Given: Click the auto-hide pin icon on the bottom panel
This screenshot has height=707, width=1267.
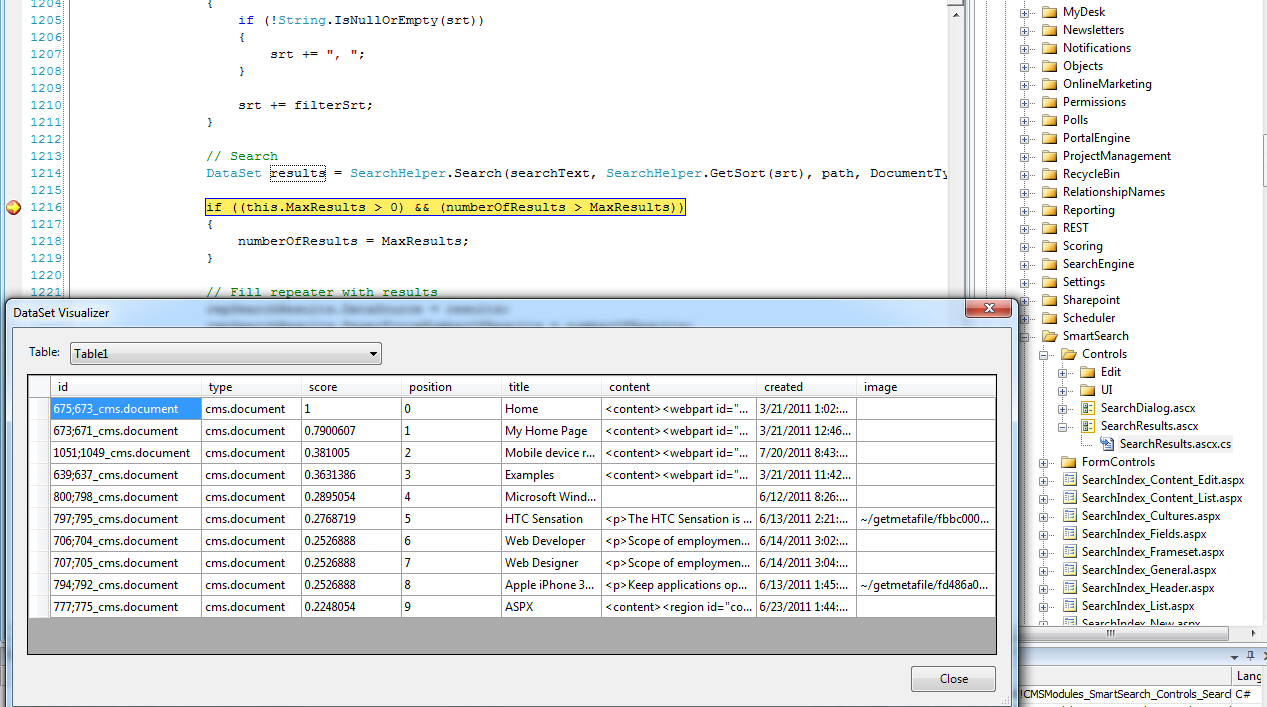Looking at the screenshot, I should (1248, 656).
